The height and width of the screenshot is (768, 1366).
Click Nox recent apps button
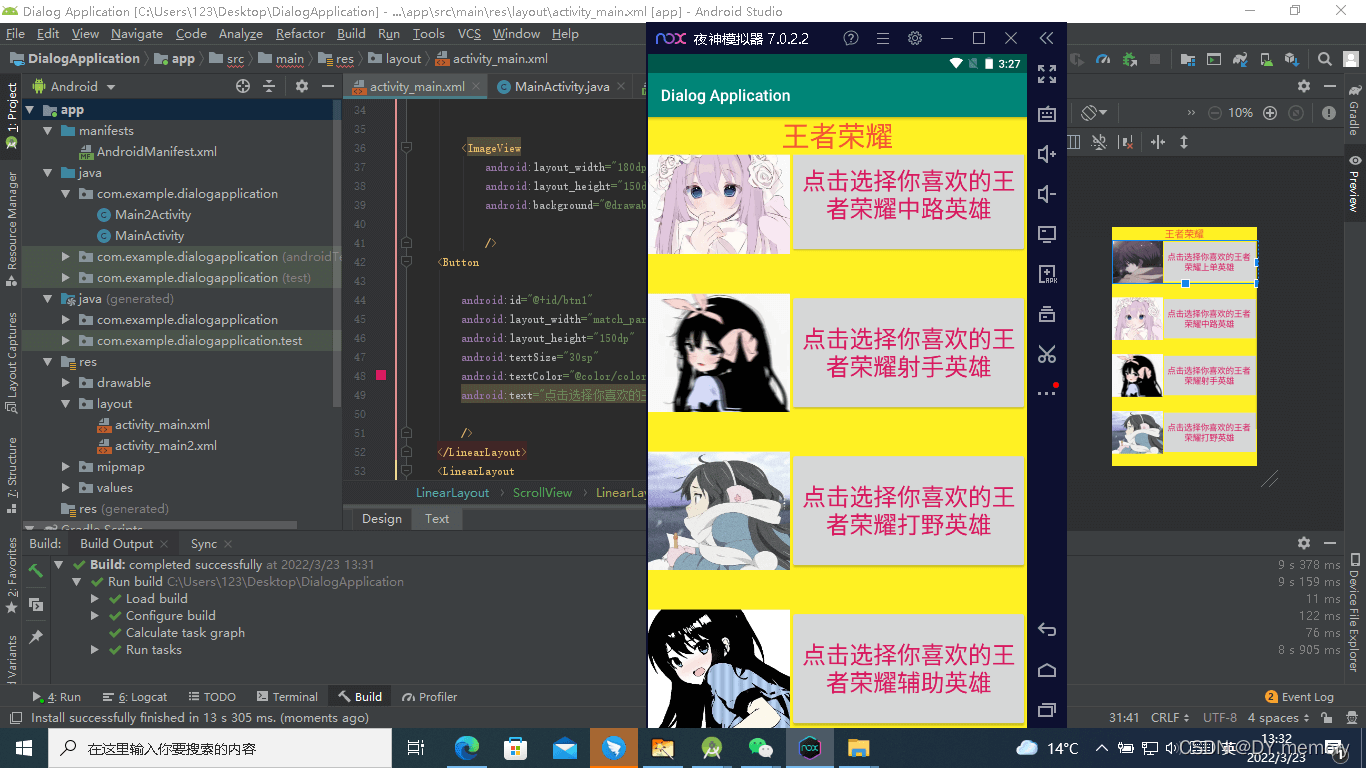tap(1047, 710)
